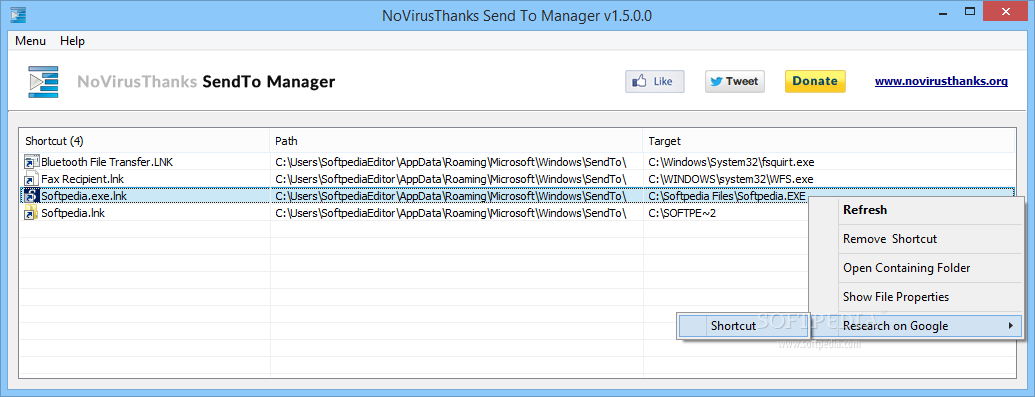The height and width of the screenshot is (397, 1035).
Task: Click the target C:\SOFTPE~2
Action: point(682,213)
